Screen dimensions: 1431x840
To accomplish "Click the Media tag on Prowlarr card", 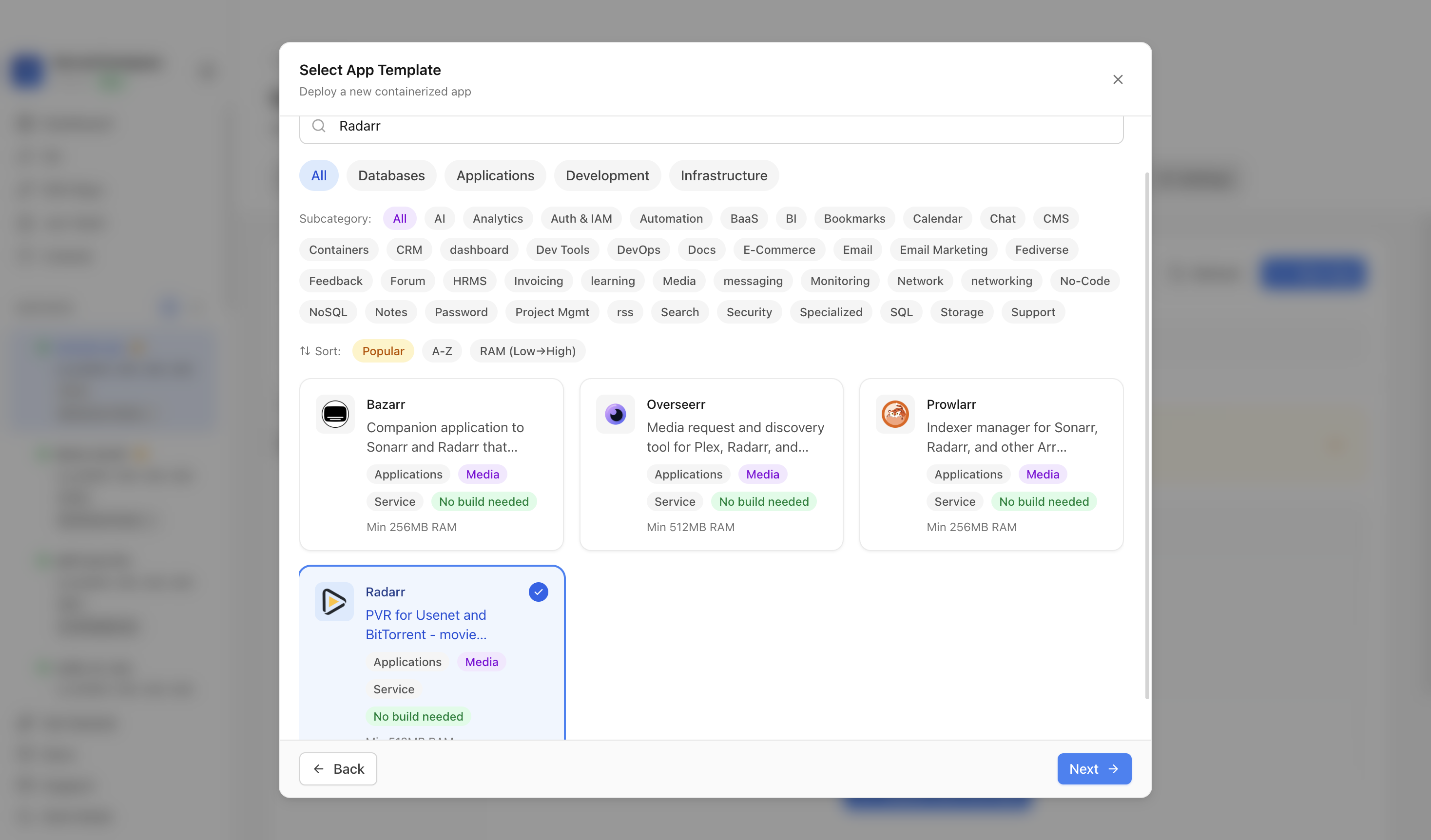I will tap(1042, 475).
